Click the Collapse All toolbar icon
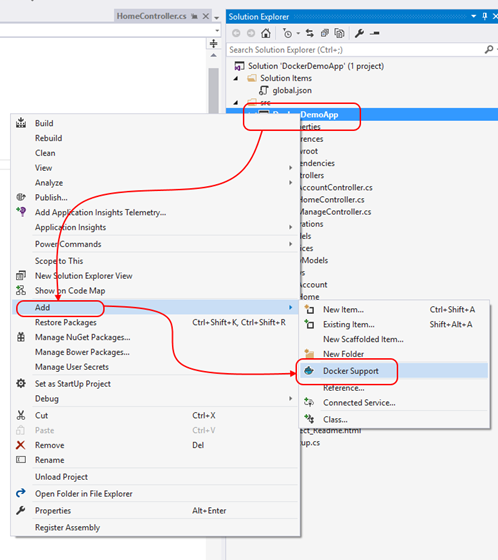Viewport: 498px width, 560px height. click(324, 33)
